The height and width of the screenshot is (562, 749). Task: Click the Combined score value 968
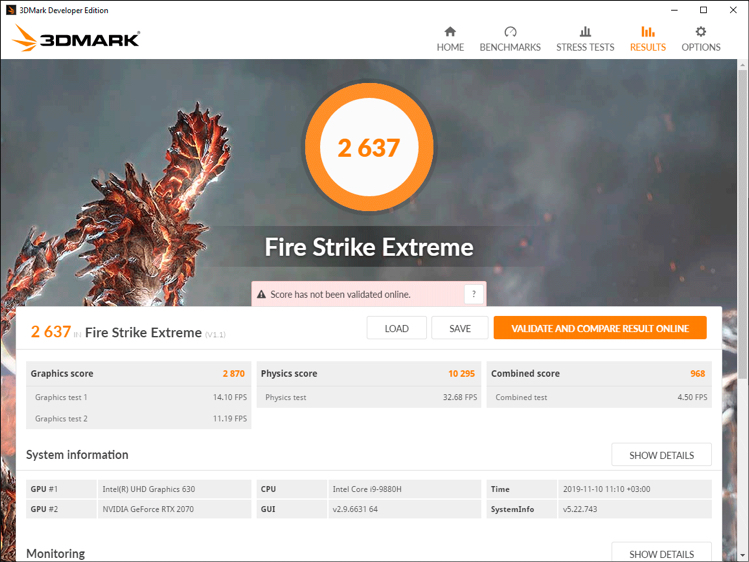coord(697,374)
